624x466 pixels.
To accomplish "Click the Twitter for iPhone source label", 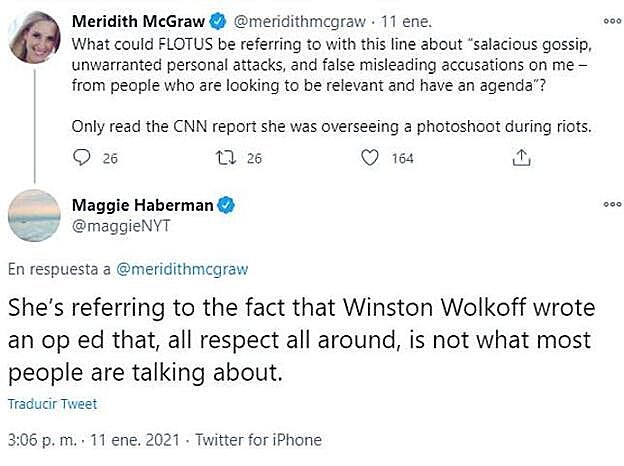I will pyautogui.click(x=258, y=440).
